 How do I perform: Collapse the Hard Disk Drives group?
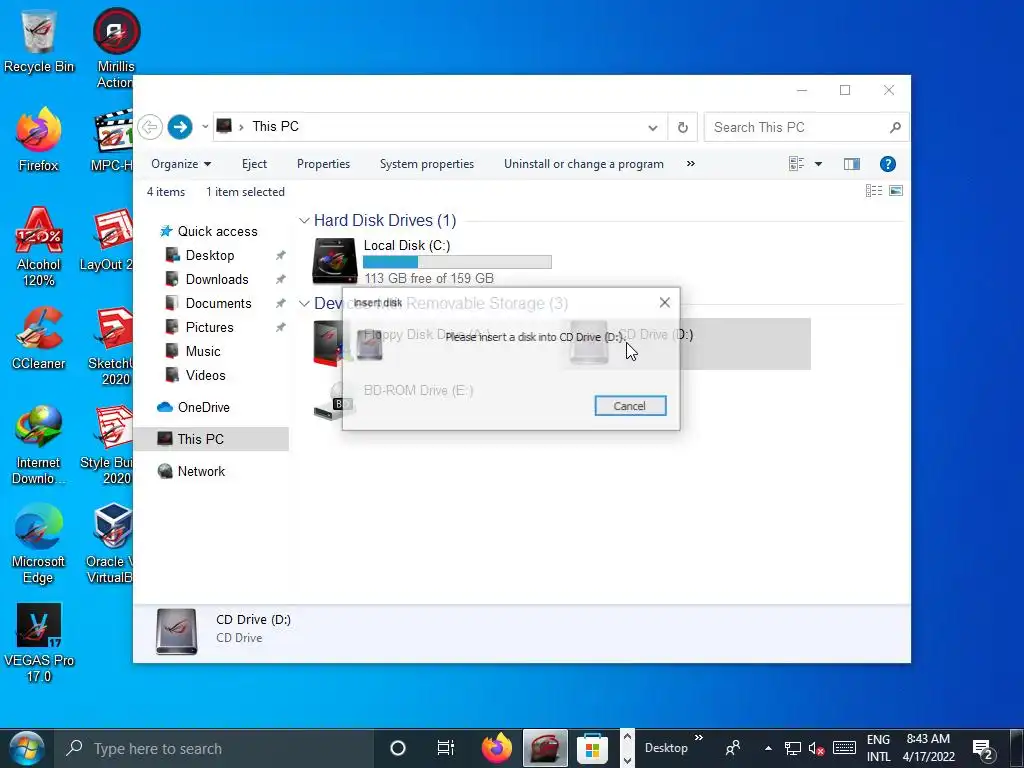pos(304,221)
